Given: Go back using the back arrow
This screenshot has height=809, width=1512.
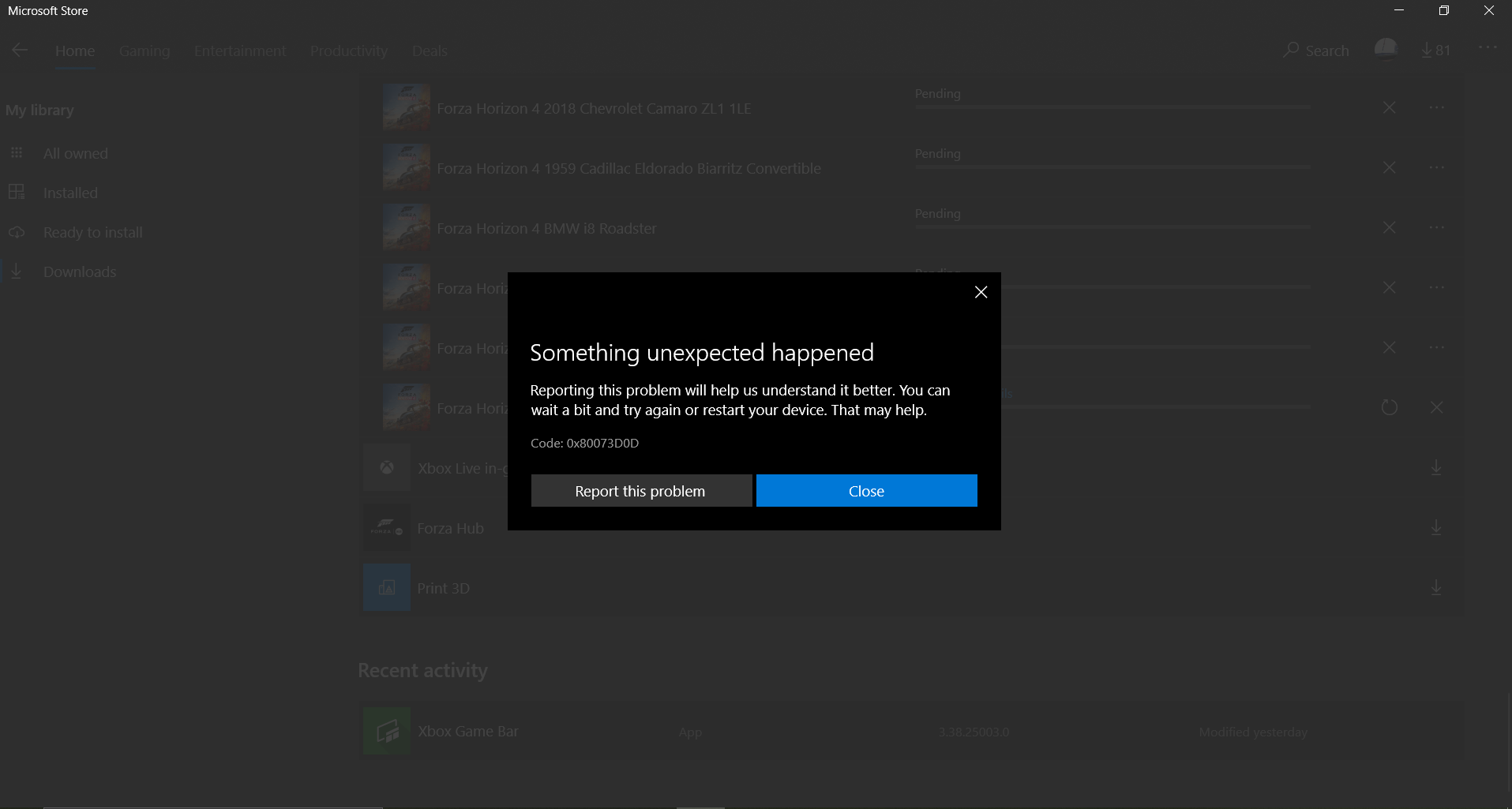Looking at the screenshot, I should click(x=20, y=50).
